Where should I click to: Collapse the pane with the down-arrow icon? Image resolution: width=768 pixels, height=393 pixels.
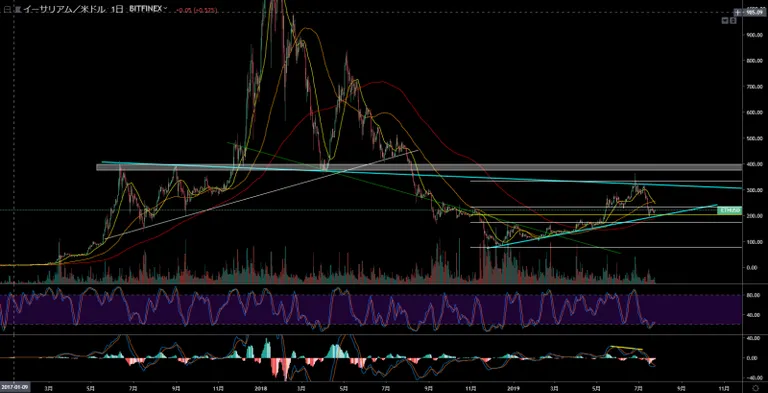coord(725,21)
